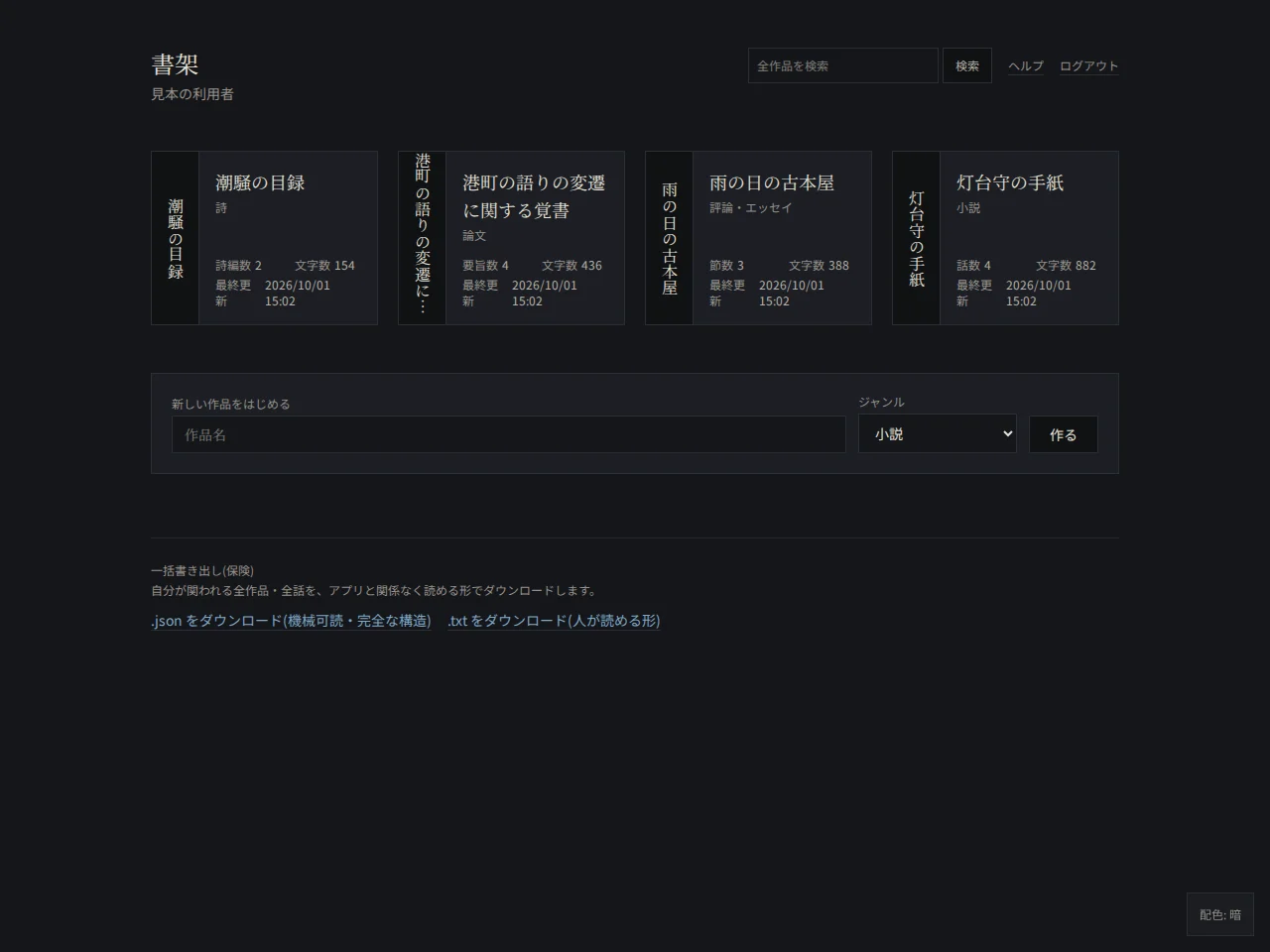Viewport: 1270px width, 952px height.
Task: Click the 文字数 436 count
Action: click(571, 266)
